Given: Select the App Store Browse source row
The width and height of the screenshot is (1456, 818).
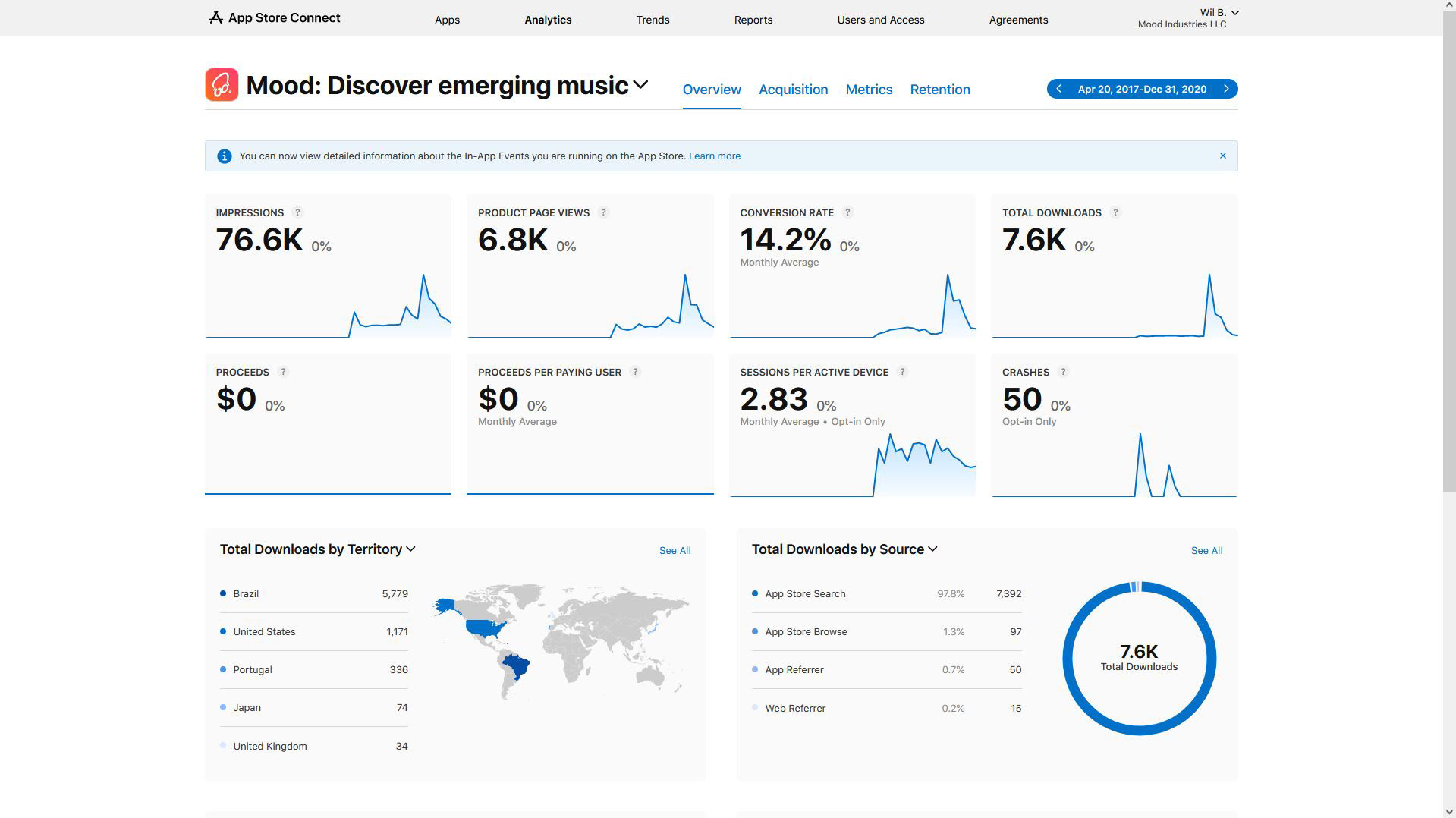Looking at the screenshot, I should point(886,632).
